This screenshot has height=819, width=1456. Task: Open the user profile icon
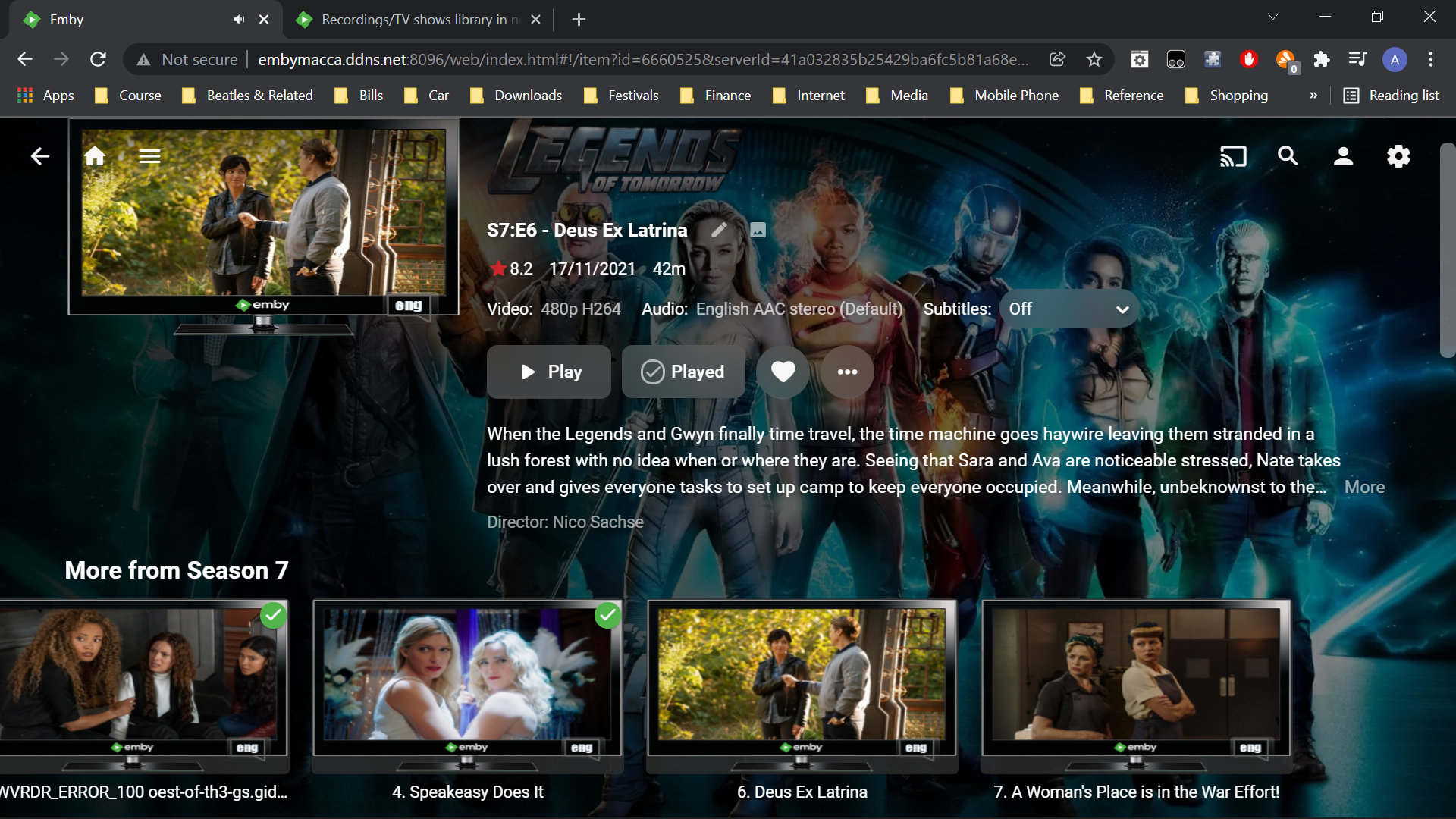(1343, 156)
